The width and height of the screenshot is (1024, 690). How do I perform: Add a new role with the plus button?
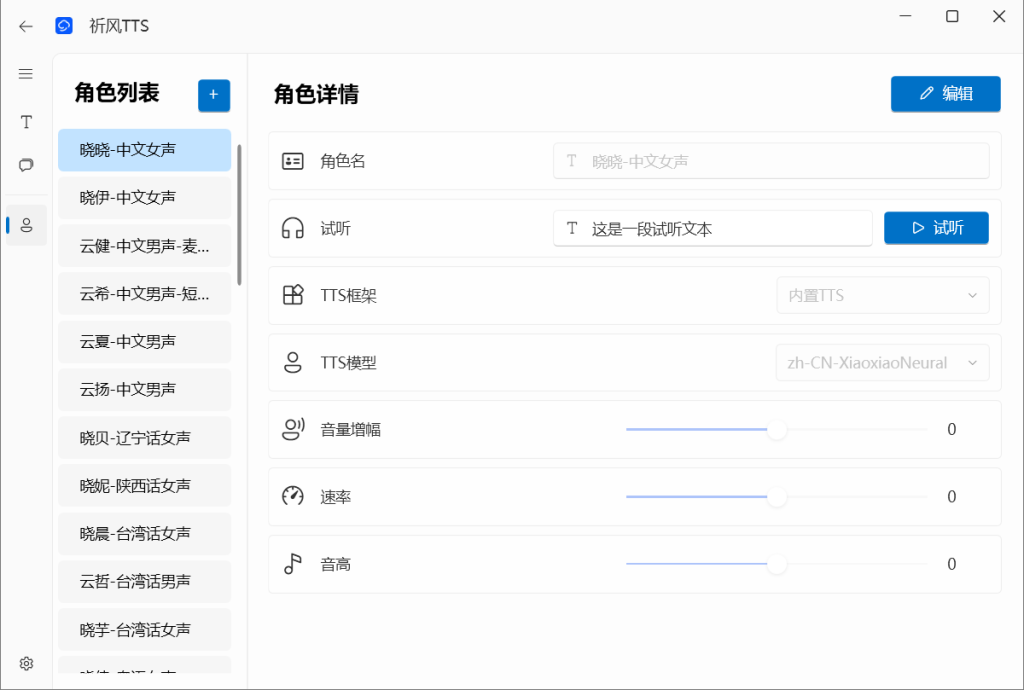pyautogui.click(x=213, y=95)
